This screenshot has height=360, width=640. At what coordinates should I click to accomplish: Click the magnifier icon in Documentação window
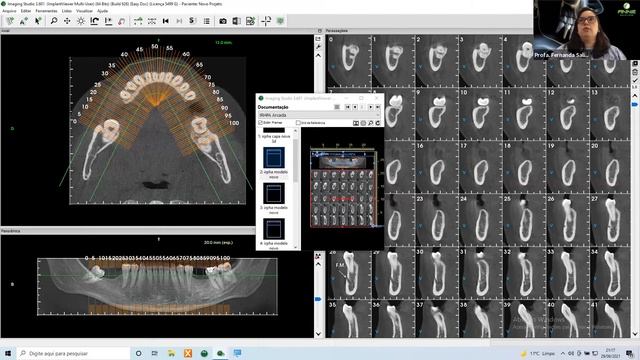pyautogui.click(x=371, y=123)
